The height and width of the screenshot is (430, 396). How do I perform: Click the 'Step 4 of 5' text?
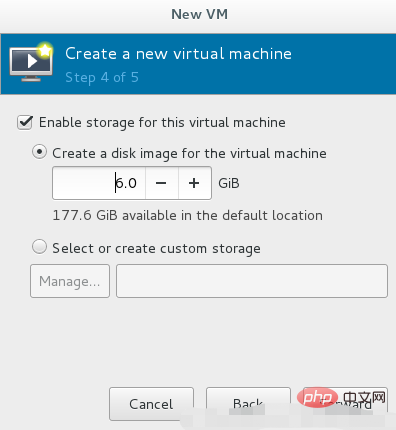102,77
